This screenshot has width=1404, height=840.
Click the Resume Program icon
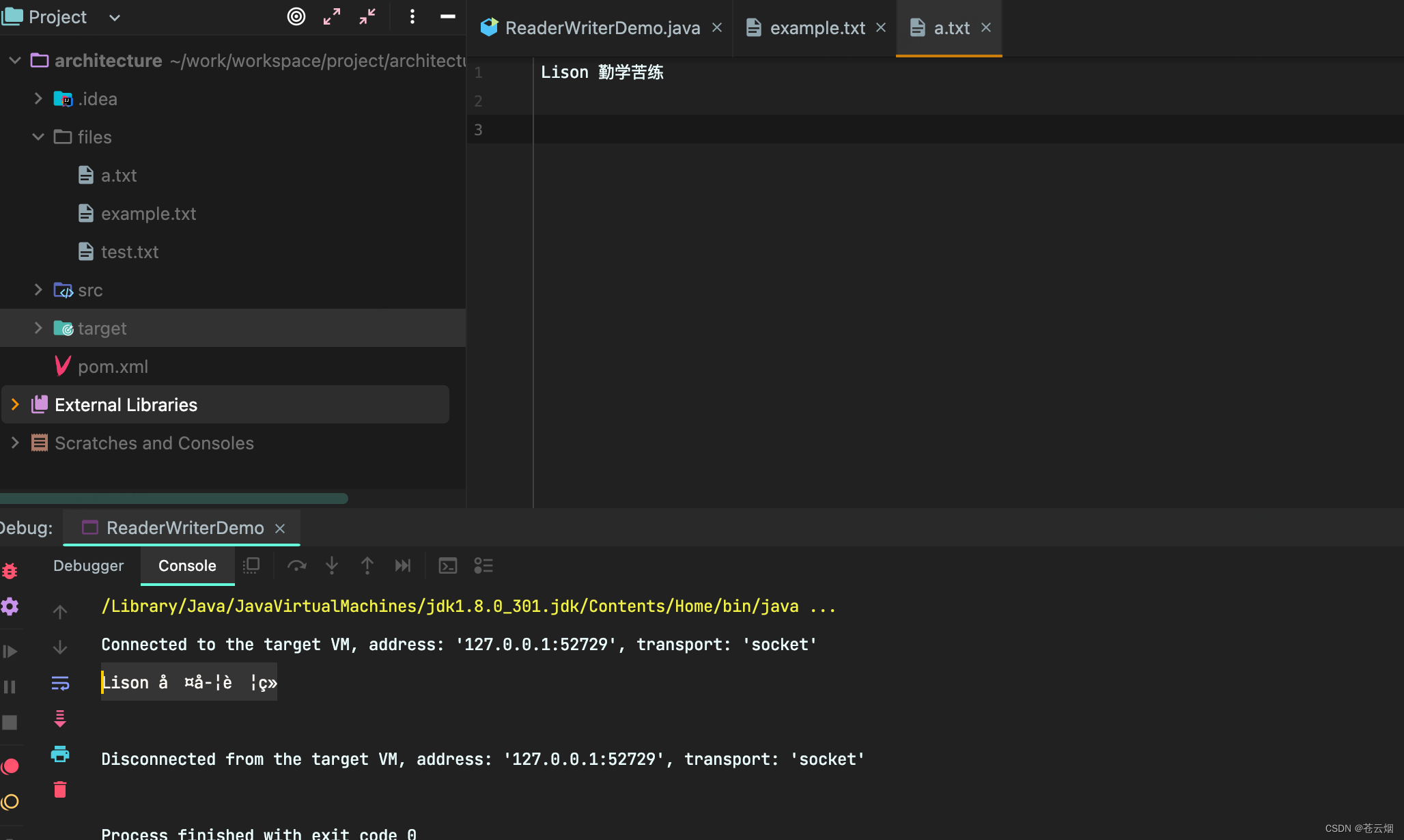[x=10, y=652]
